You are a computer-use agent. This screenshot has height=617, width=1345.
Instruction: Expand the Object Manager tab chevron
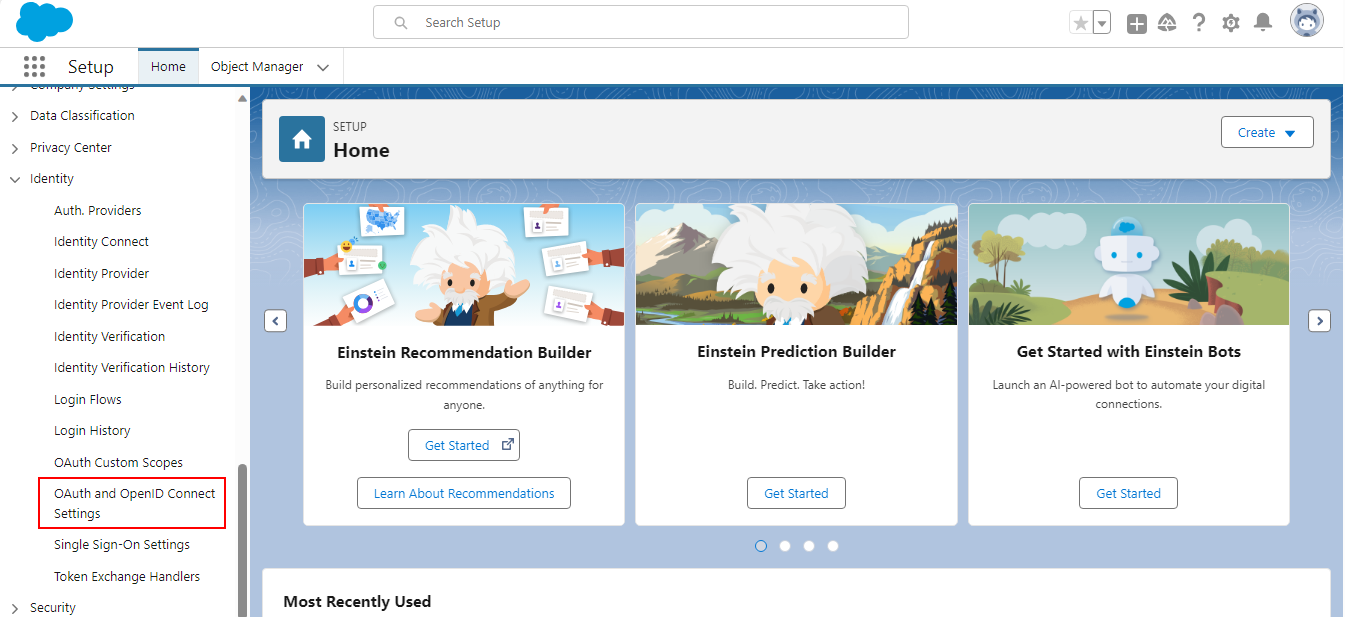pyautogui.click(x=323, y=68)
